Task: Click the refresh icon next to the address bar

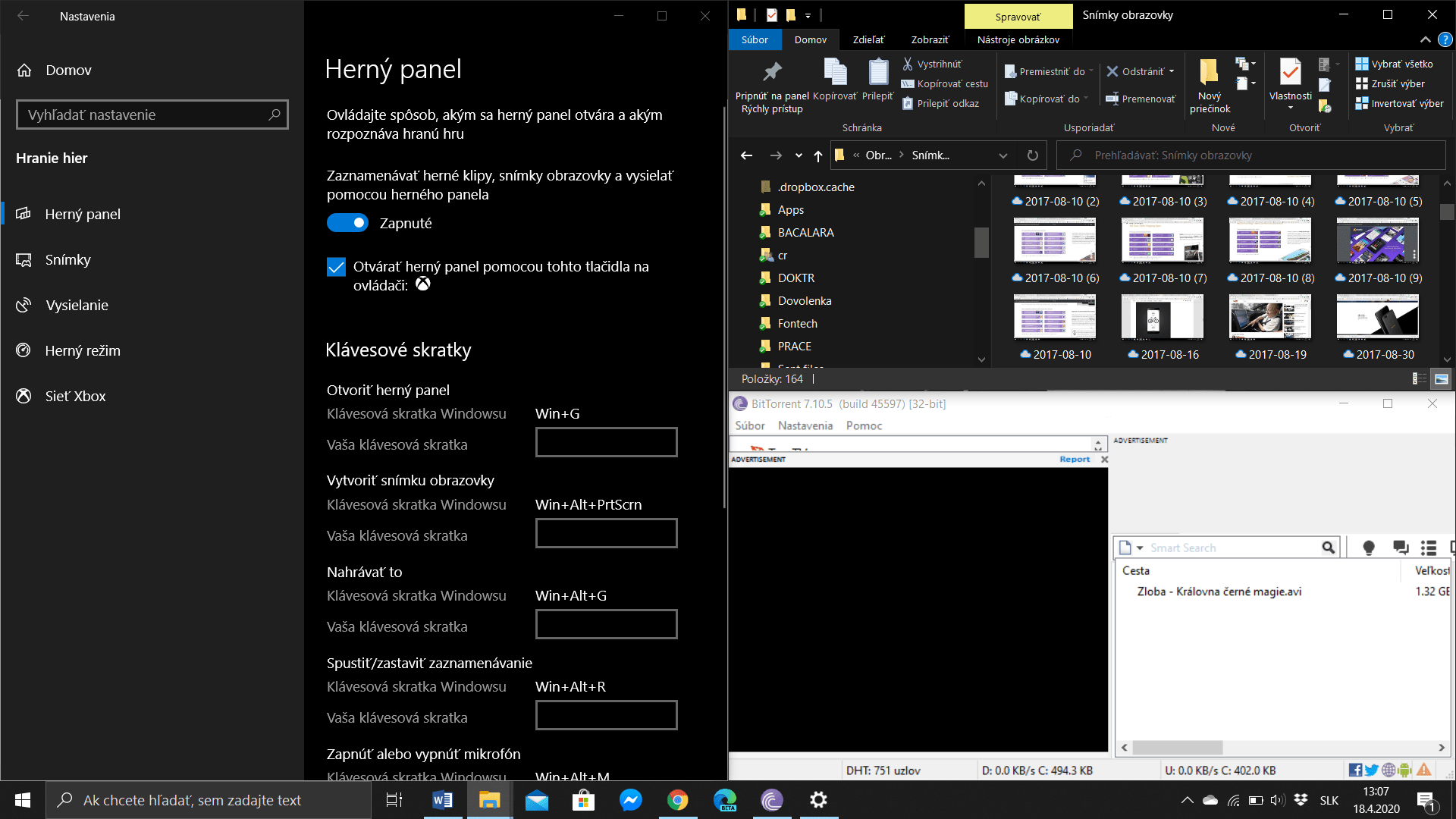Action: click(x=1032, y=155)
